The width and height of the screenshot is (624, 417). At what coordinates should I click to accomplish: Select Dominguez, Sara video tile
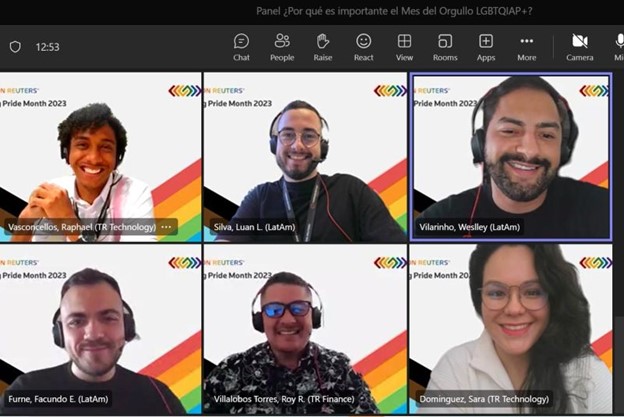pyautogui.click(x=511, y=329)
